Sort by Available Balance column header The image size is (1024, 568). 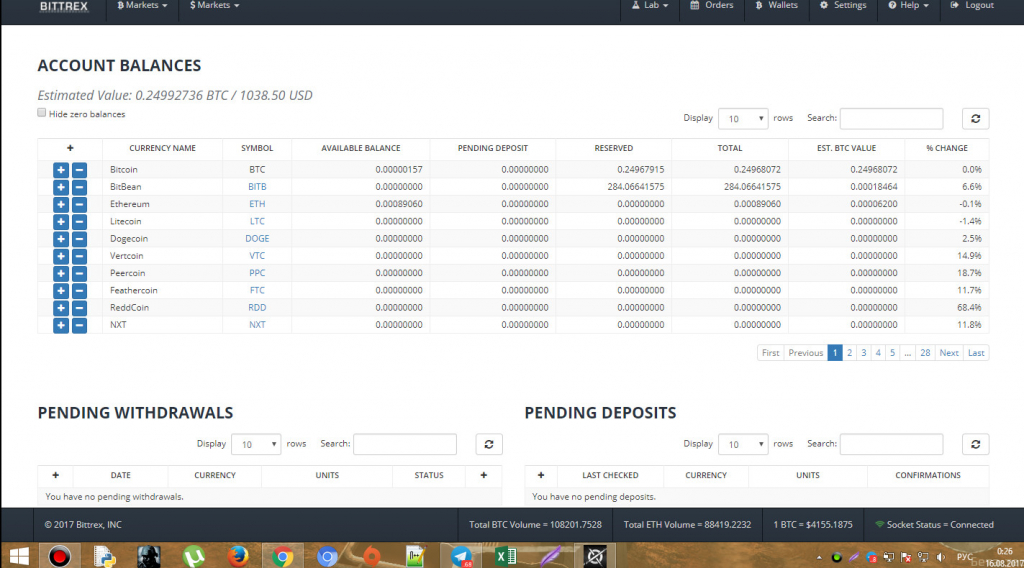(360, 149)
